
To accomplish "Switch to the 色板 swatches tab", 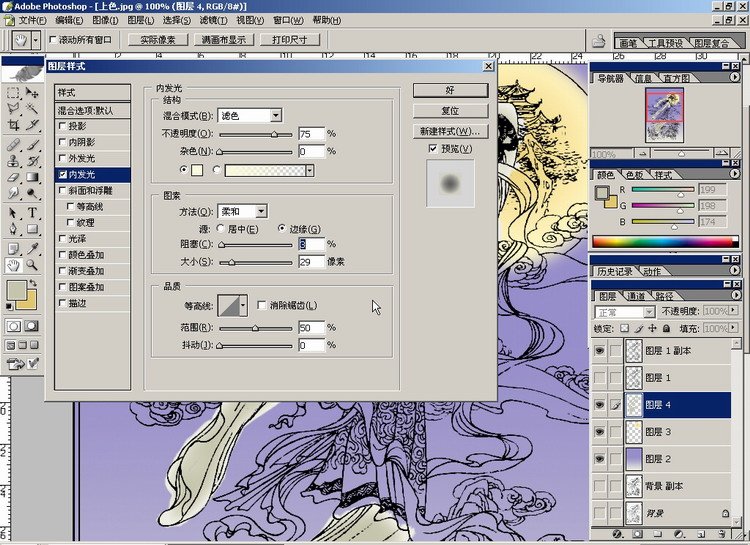I will 634,175.
